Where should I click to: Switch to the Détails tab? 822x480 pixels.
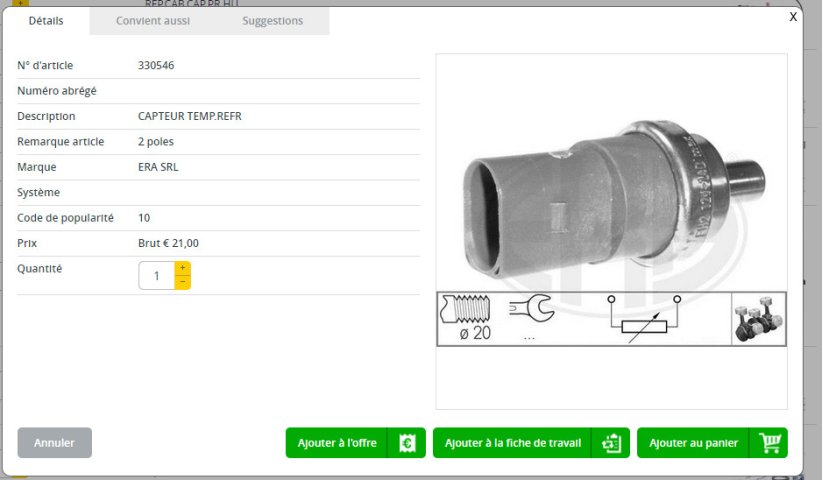tap(46, 21)
